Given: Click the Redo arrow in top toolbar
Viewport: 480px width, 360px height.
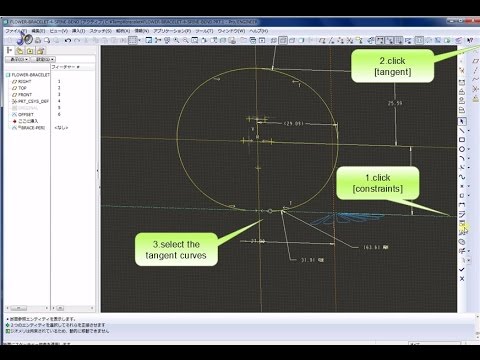Looking at the screenshot, I should point(77,41).
